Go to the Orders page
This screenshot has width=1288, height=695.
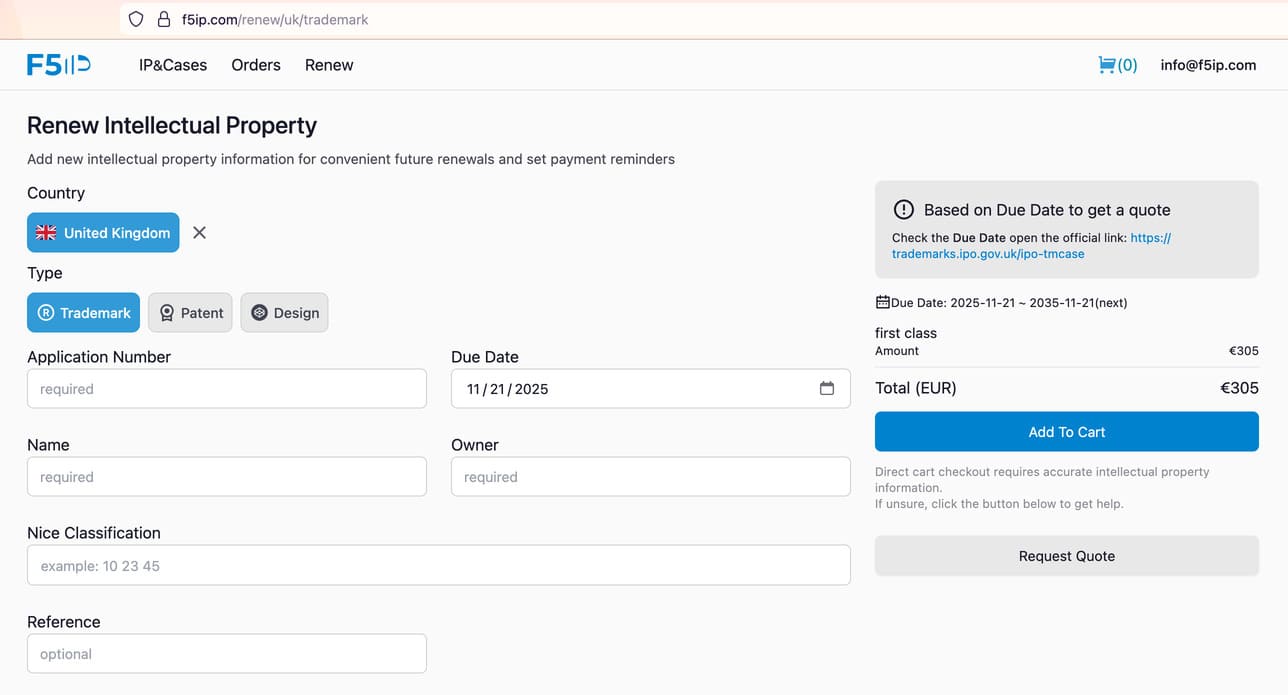(256, 65)
